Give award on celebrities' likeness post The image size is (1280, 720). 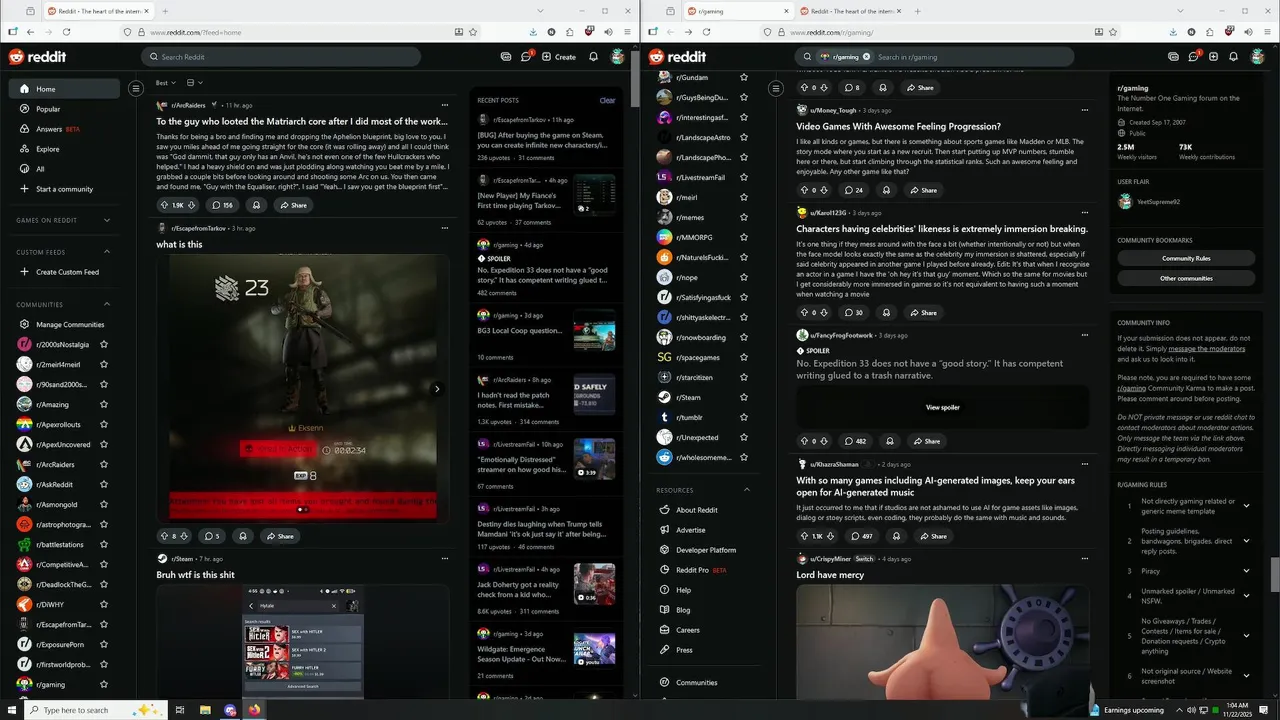click(886, 313)
